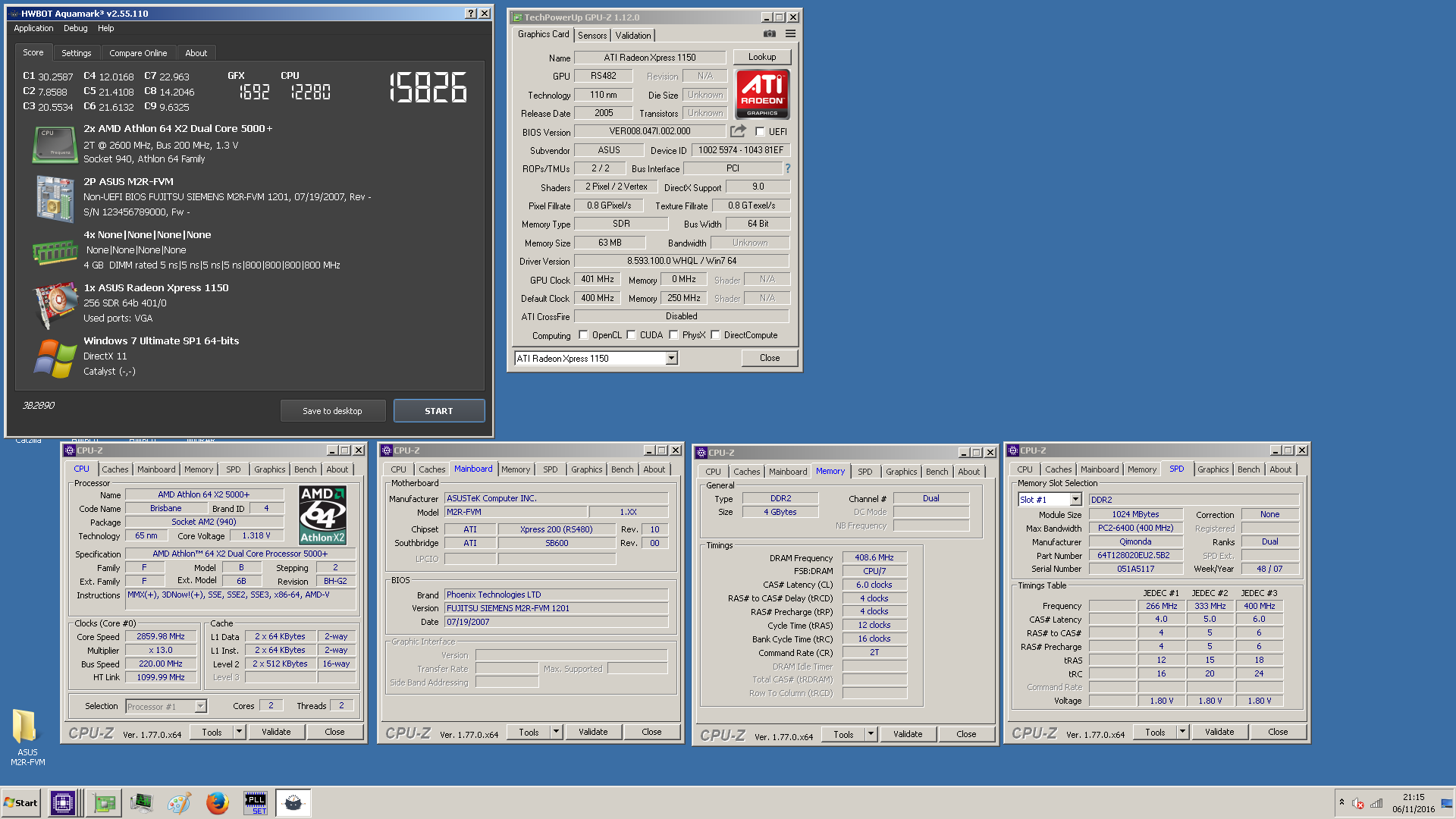Open Caches tab in CPU-Z CPU window
The width and height of the screenshot is (1456, 819).
tap(115, 469)
